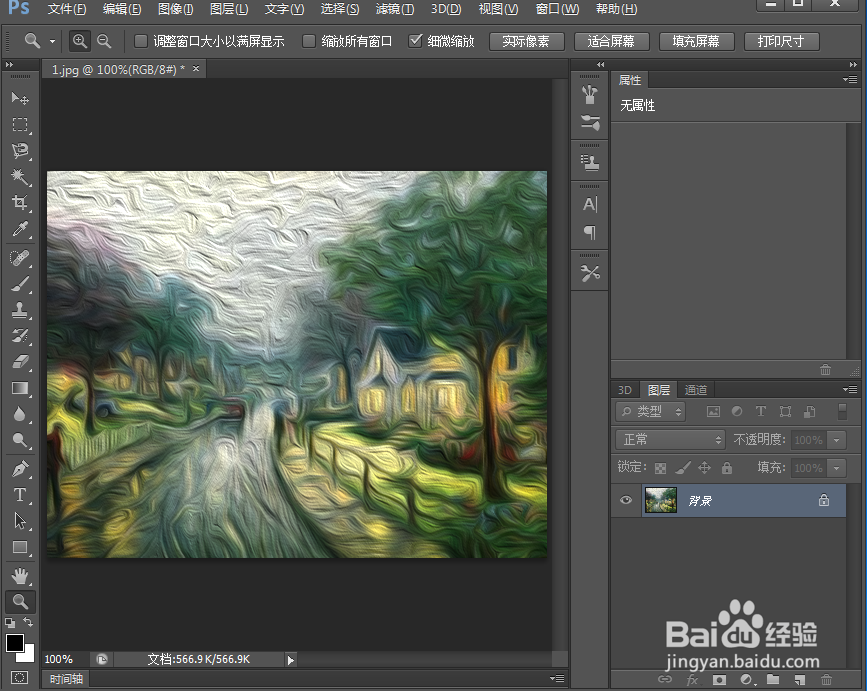The image size is (867, 691).
Task: Switch to the 3D panel tab
Action: [x=625, y=390]
